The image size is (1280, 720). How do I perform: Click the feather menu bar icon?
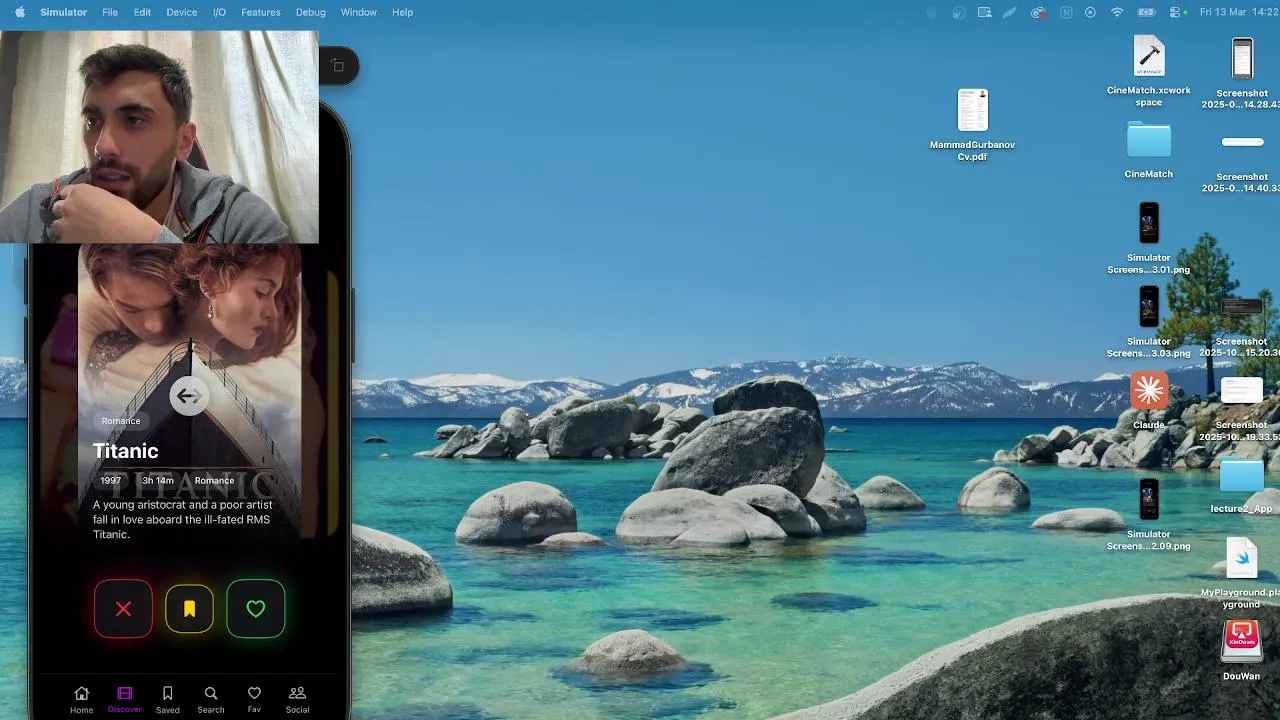[1011, 12]
